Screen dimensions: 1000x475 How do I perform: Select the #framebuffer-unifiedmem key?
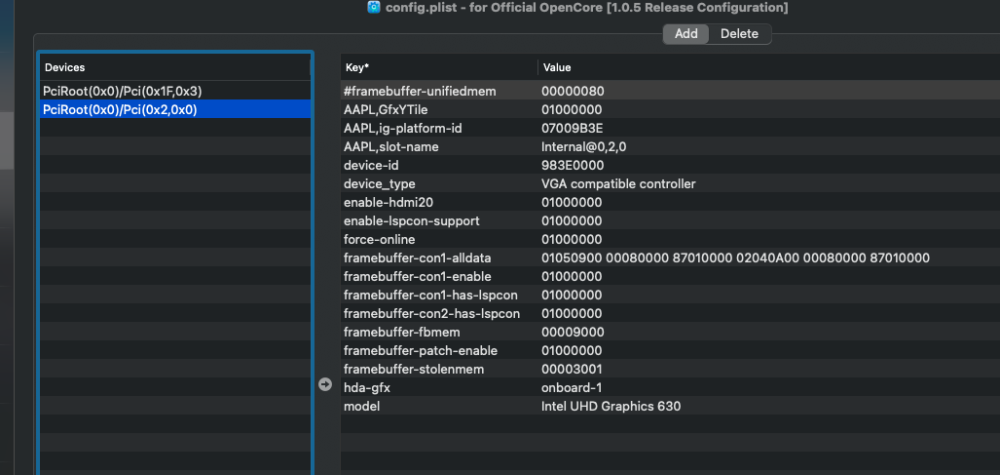[x=420, y=91]
